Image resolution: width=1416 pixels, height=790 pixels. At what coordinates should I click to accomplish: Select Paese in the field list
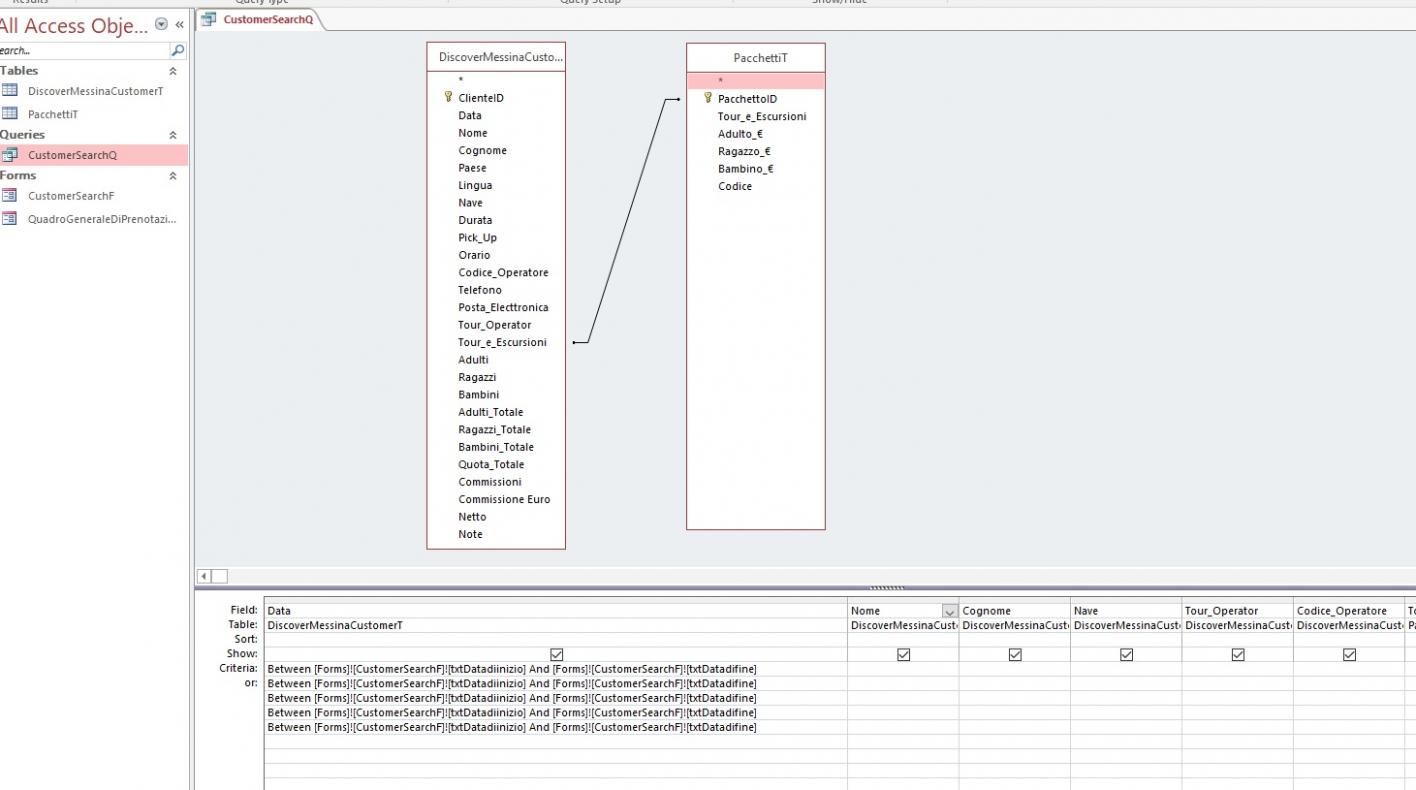pos(472,168)
